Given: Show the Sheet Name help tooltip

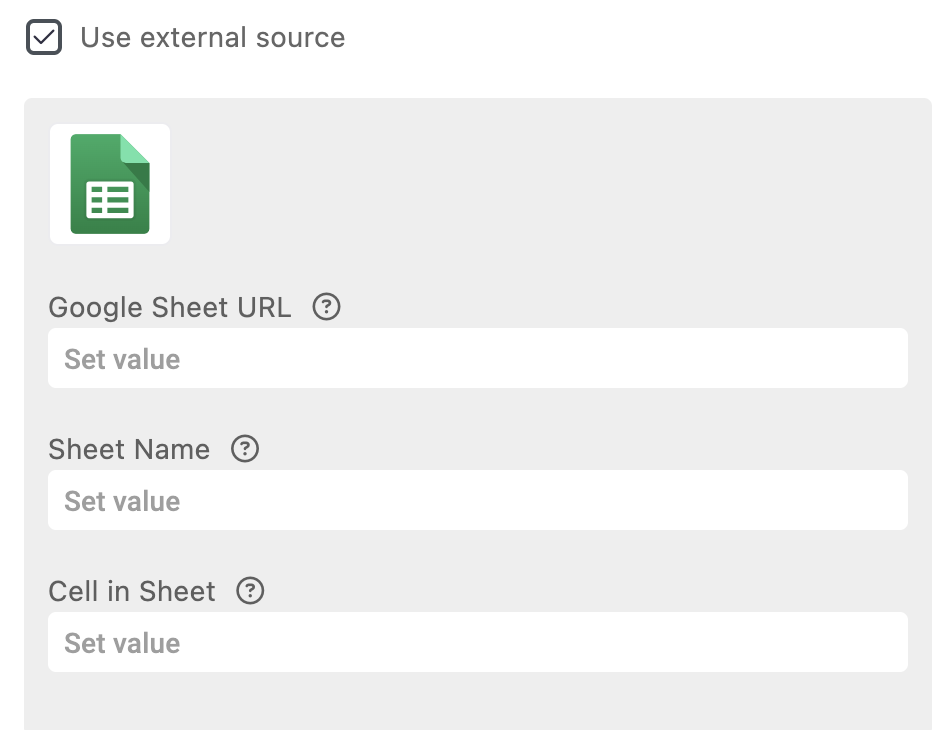Looking at the screenshot, I should point(245,449).
